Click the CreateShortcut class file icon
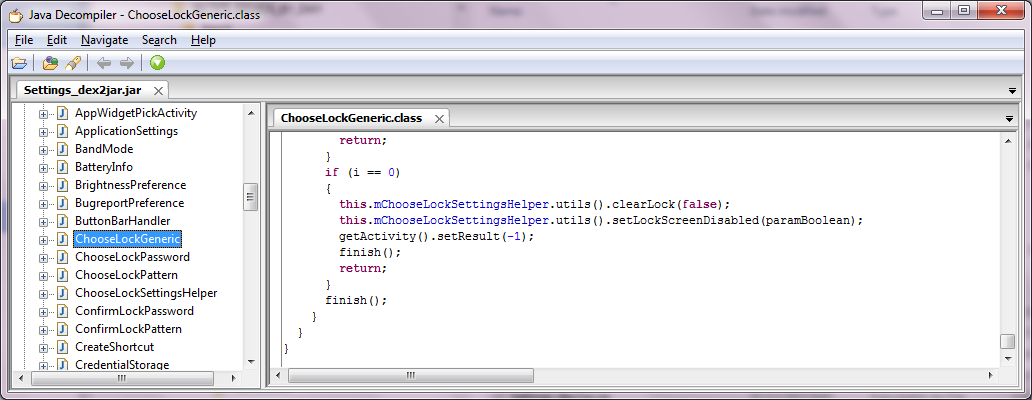The image size is (1032, 400). click(62, 347)
